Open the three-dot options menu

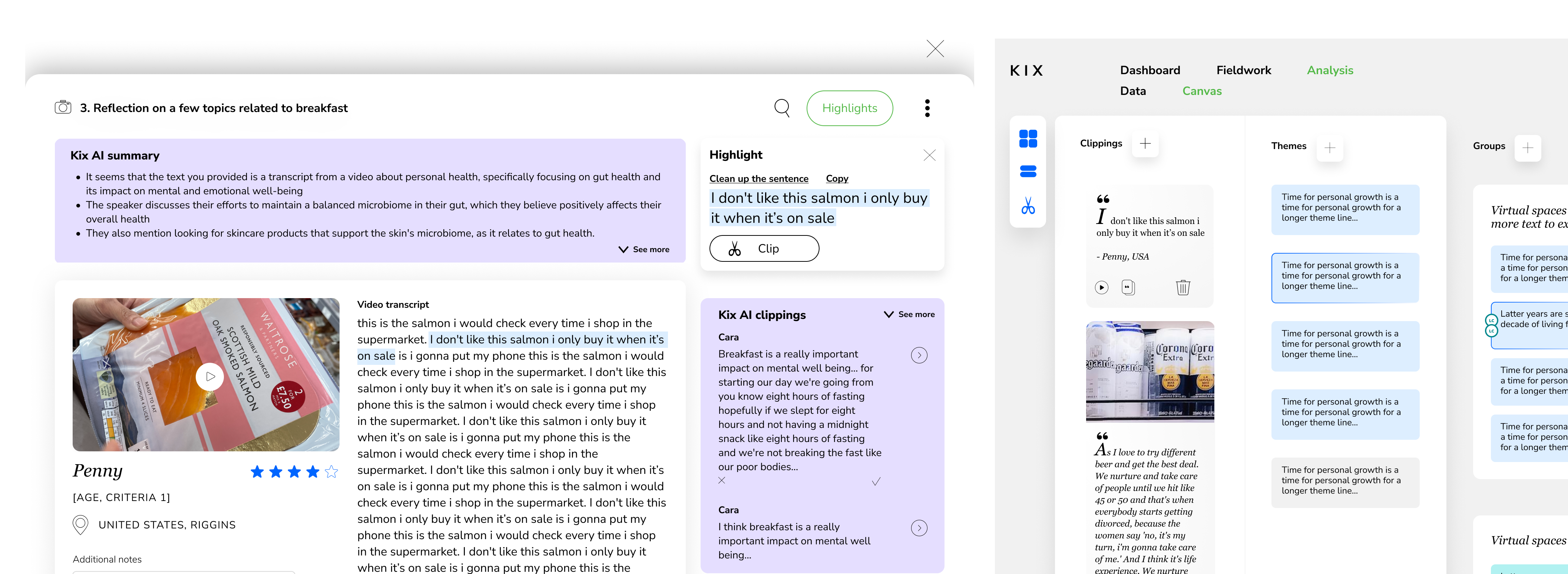pos(927,108)
